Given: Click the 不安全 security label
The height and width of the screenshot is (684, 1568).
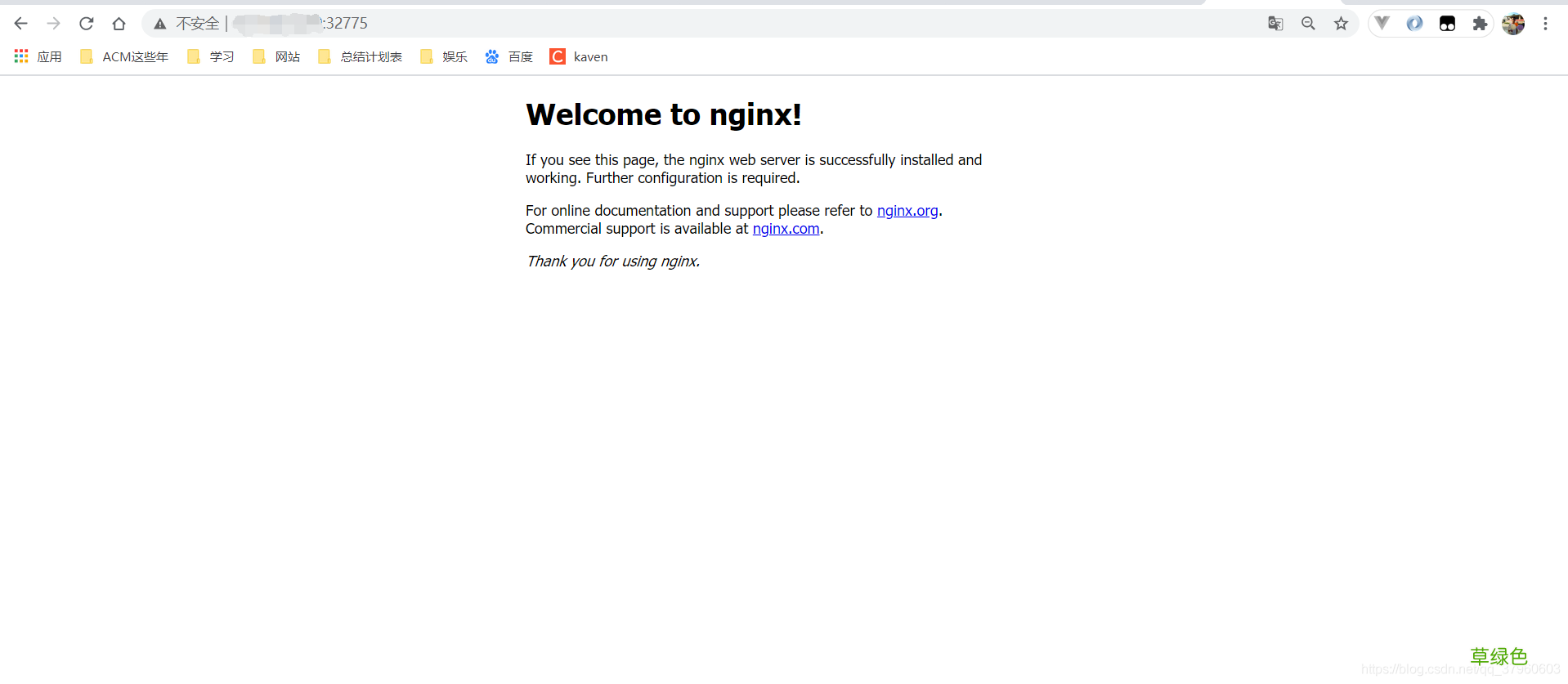Looking at the screenshot, I should coord(198,24).
